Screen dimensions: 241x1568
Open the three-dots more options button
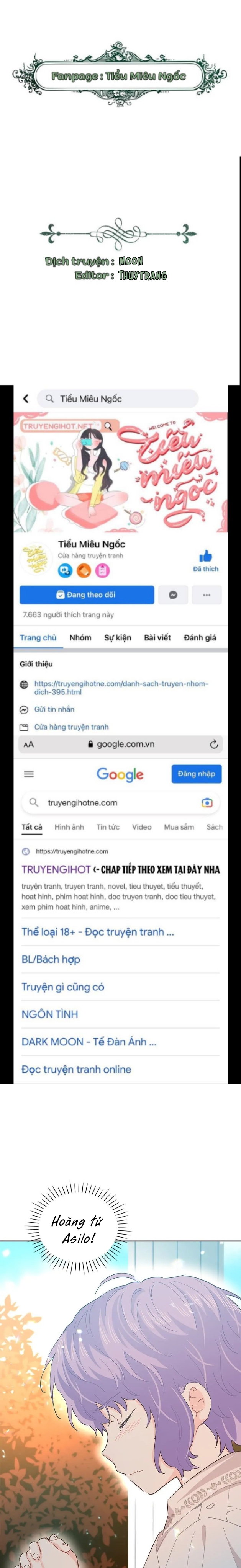206,595
